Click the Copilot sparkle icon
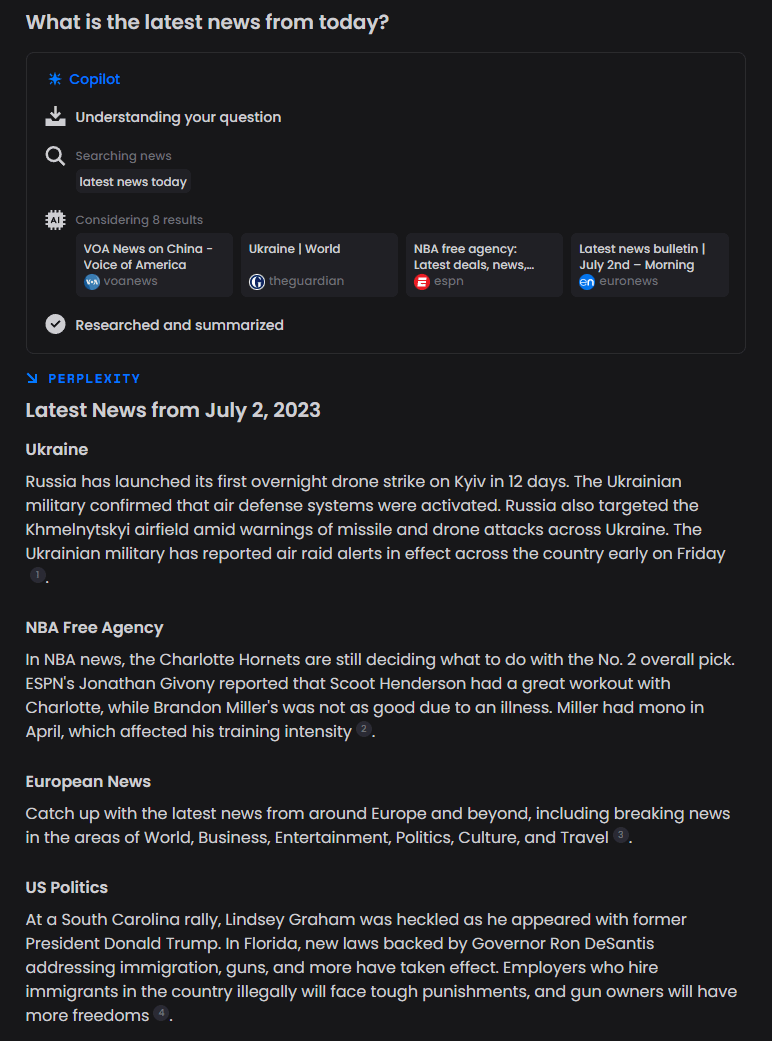The width and height of the screenshot is (772, 1041). [55, 79]
